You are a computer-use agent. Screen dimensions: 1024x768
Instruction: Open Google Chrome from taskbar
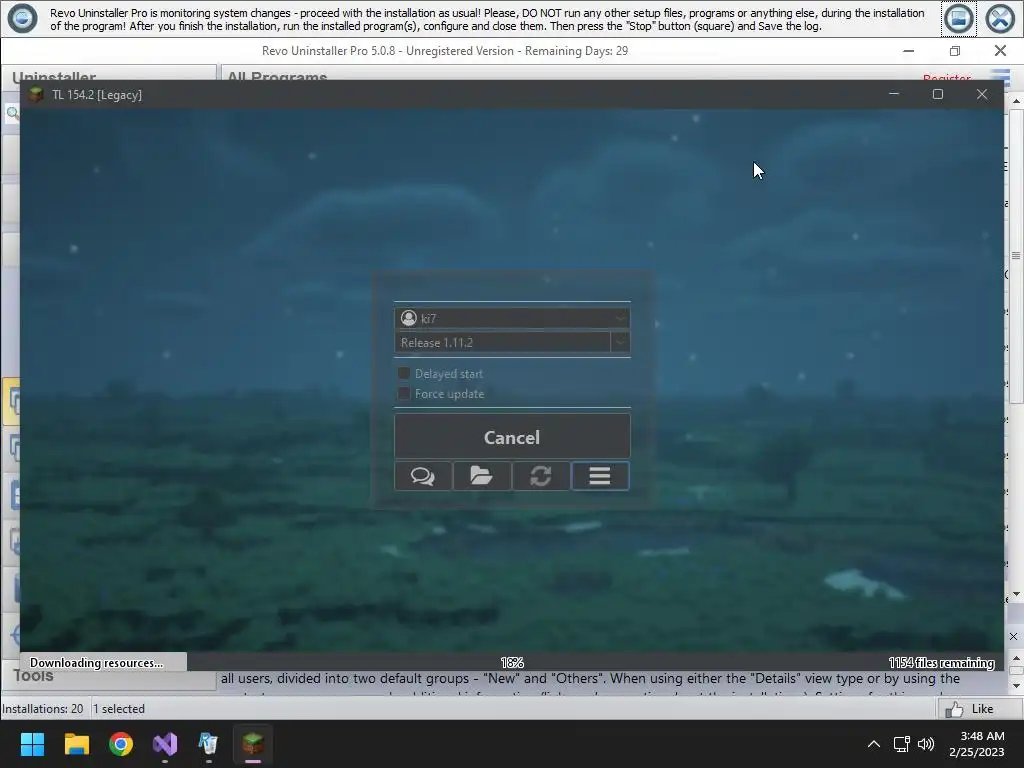pos(121,744)
